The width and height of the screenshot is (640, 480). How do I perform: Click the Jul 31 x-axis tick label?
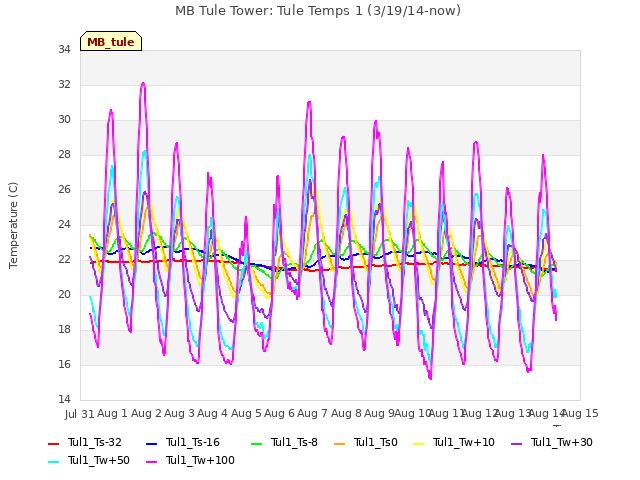pos(80,414)
